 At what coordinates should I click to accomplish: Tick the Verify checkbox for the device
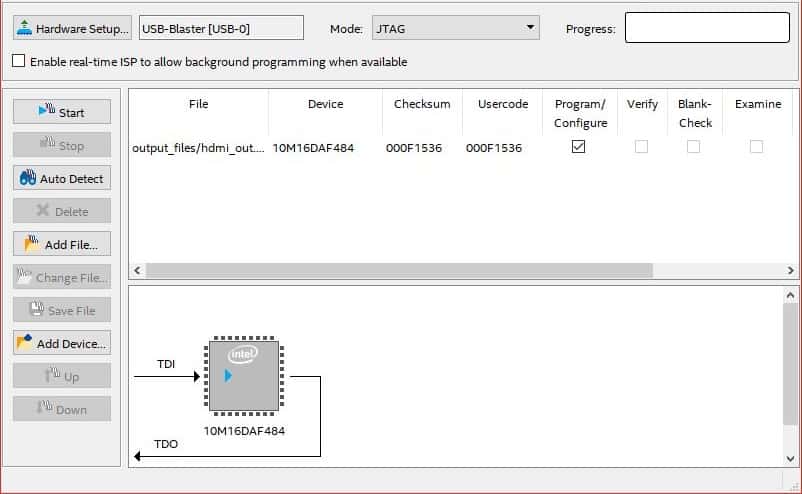[641, 147]
